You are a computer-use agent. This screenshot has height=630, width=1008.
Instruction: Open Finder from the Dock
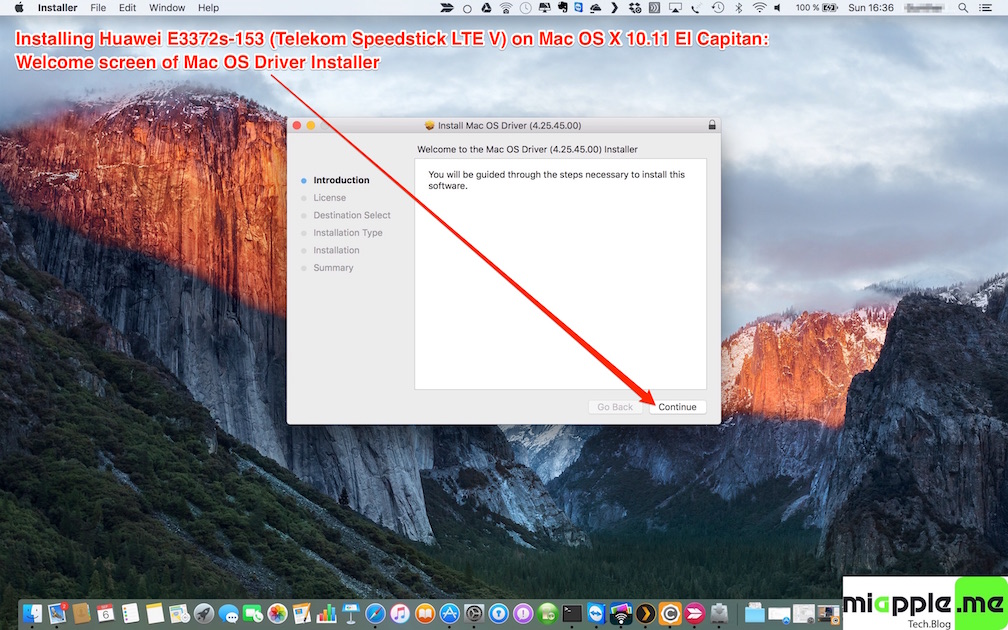[x=33, y=613]
